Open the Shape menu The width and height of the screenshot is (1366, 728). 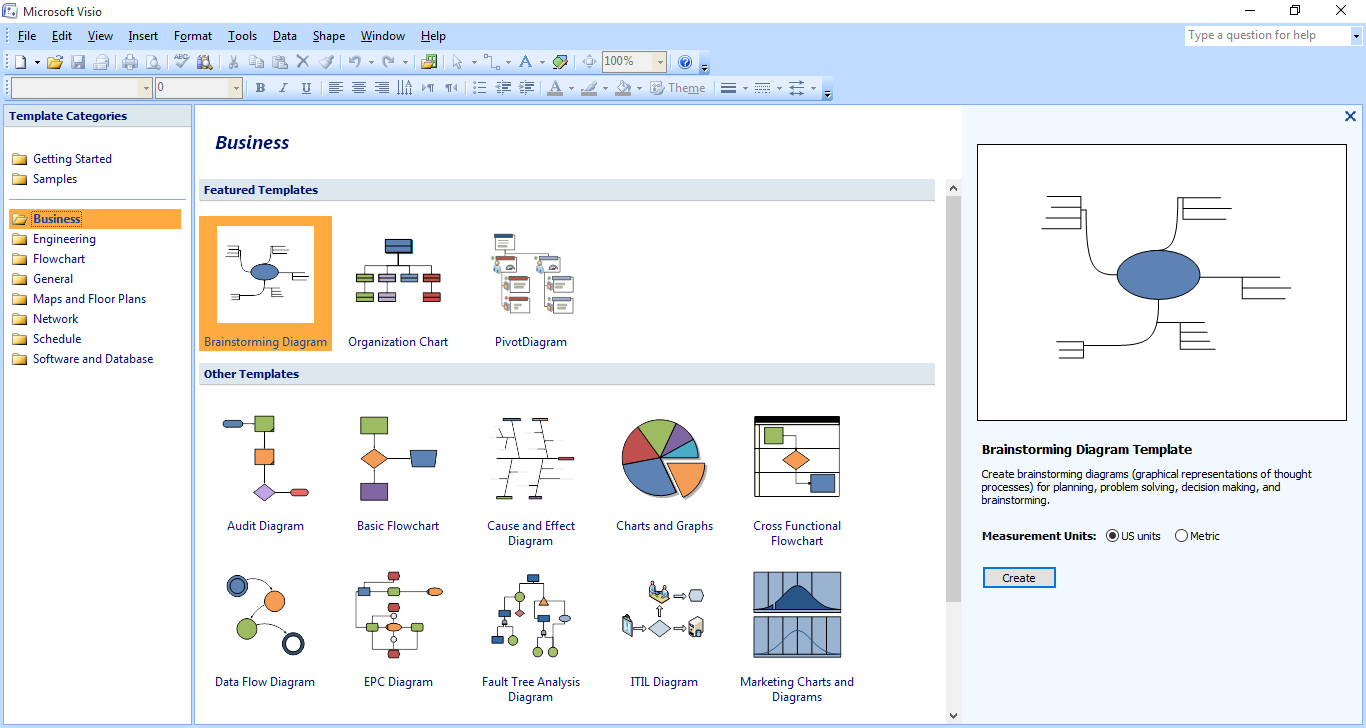(329, 36)
